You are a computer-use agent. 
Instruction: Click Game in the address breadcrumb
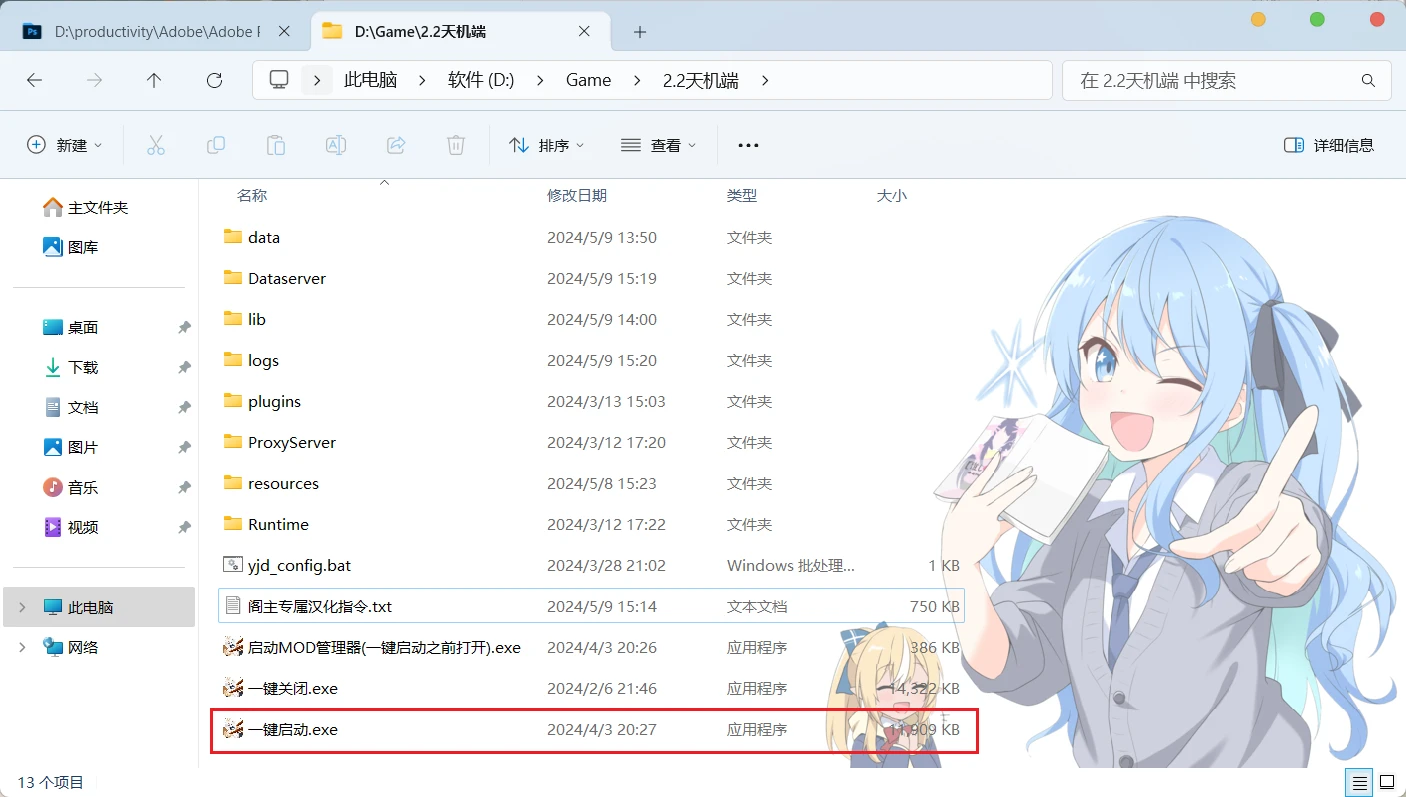click(x=588, y=81)
